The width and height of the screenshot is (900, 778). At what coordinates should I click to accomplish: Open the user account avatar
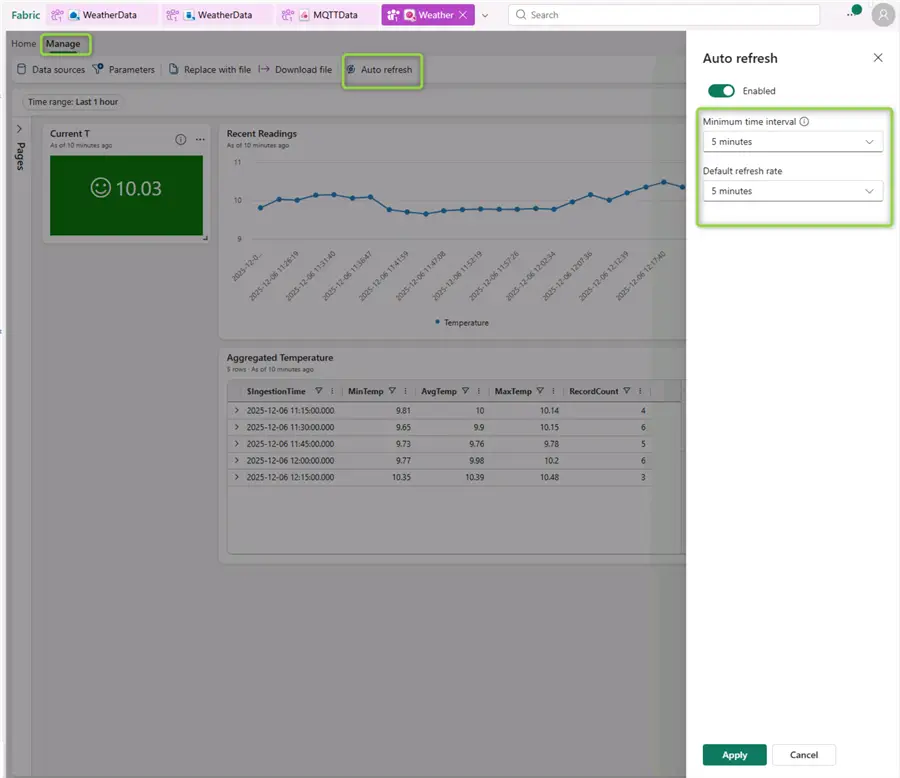[x=883, y=16]
